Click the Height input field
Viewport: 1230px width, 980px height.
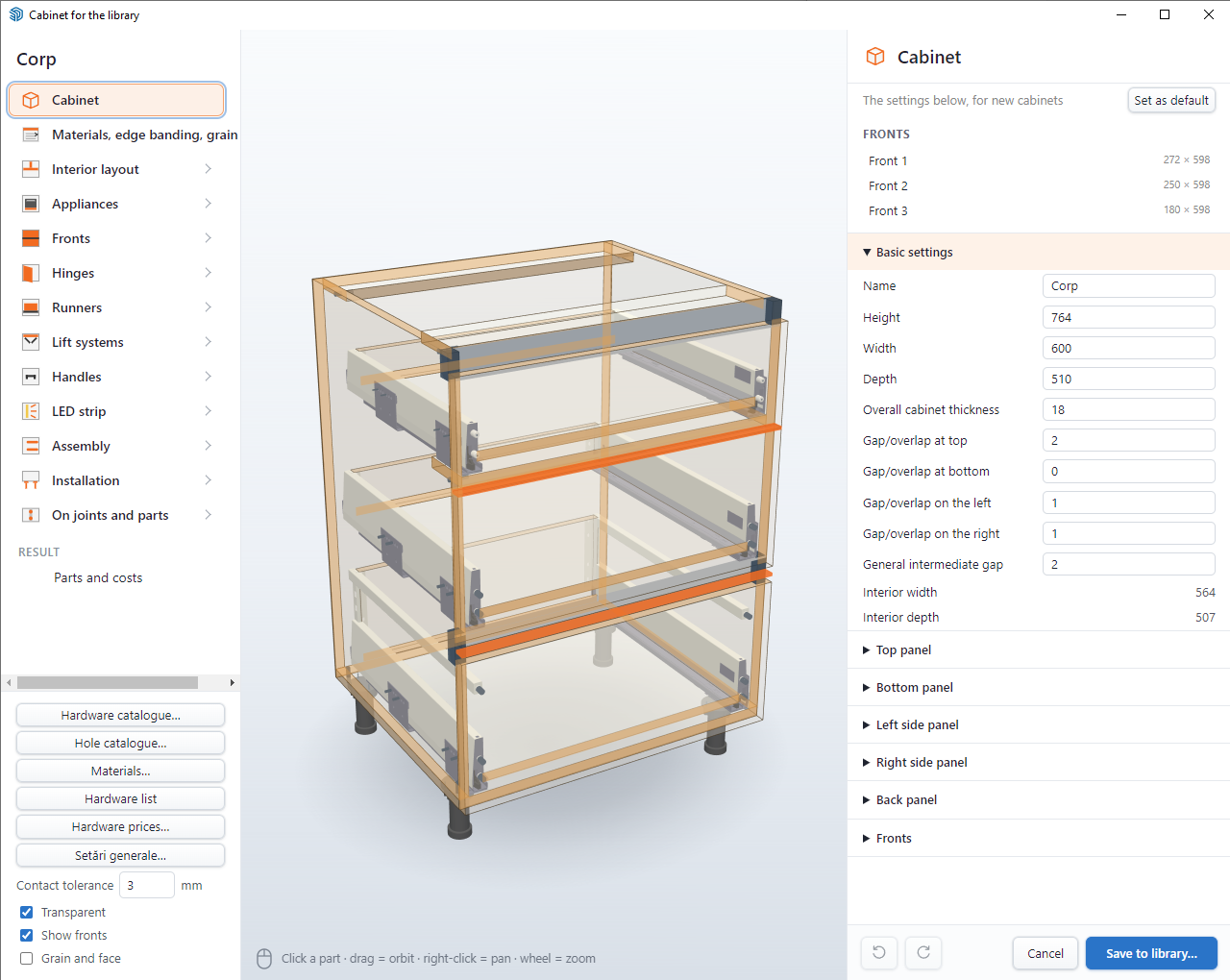[1128, 317]
